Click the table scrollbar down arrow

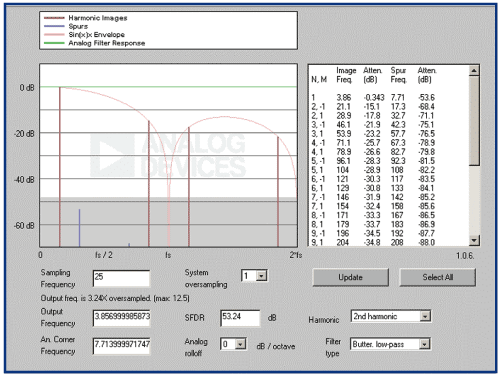[474, 240]
